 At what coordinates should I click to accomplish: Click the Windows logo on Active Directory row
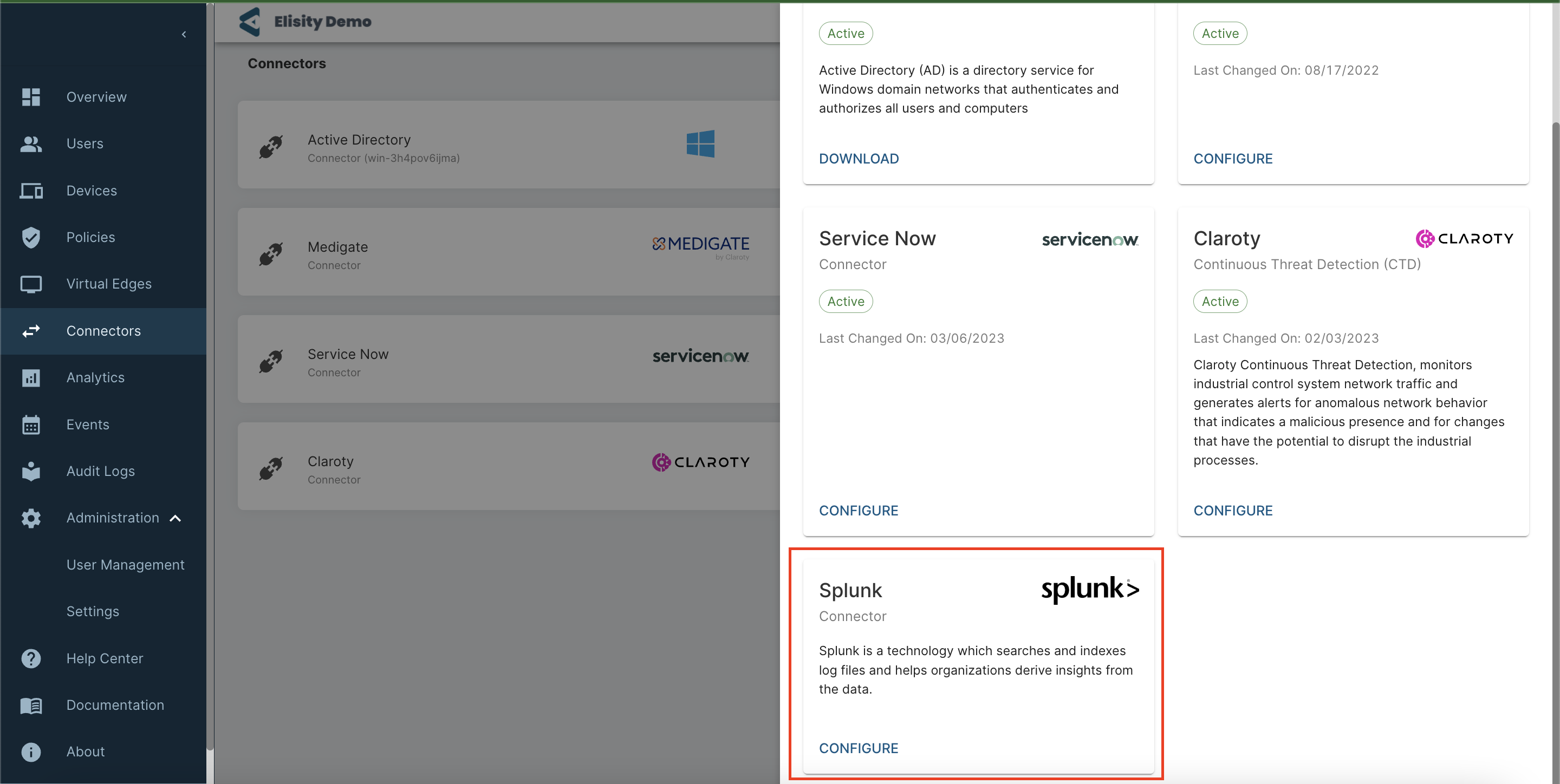click(701, 144)
